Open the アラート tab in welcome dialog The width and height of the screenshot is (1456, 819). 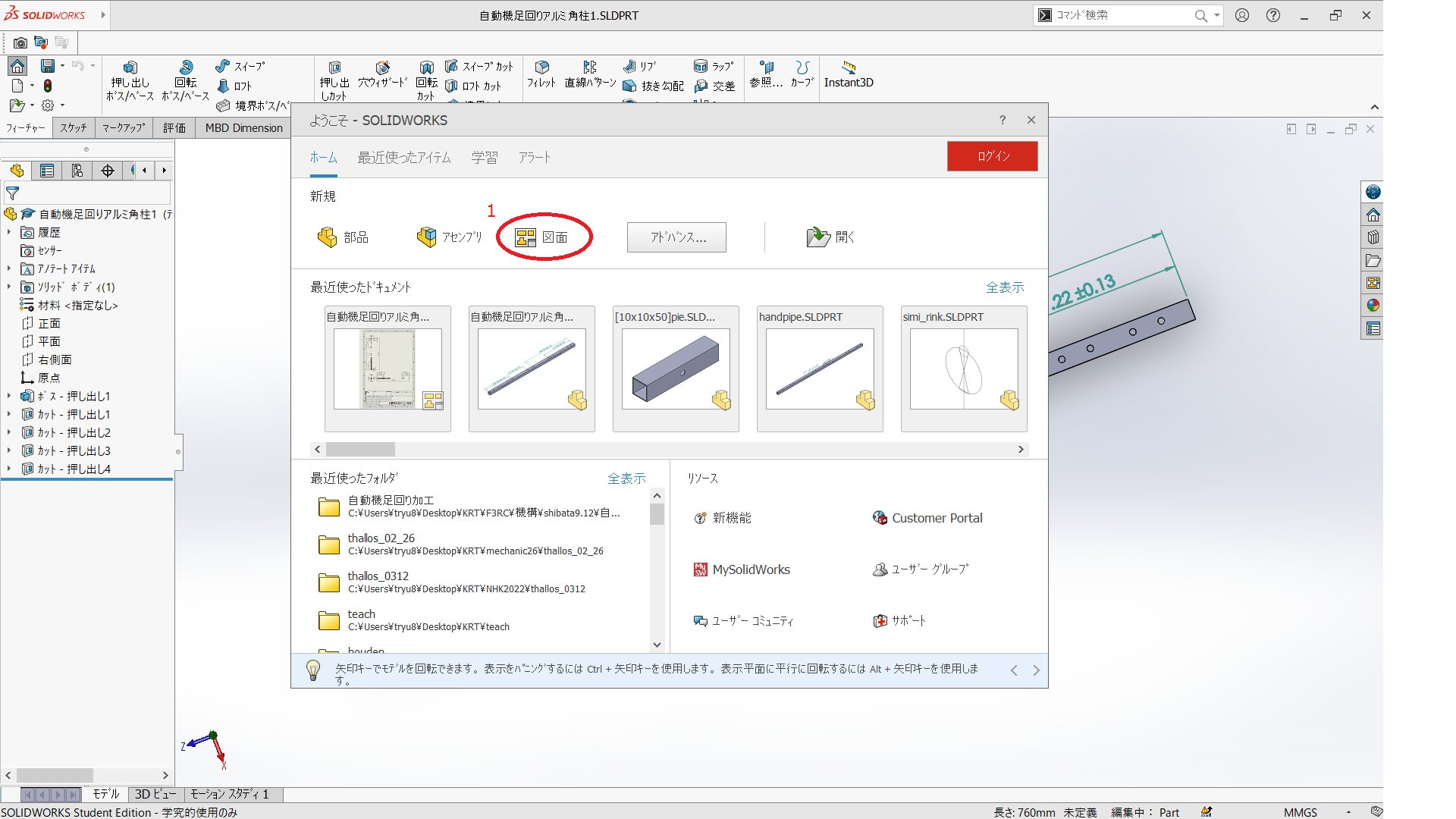tap(535, 158)
